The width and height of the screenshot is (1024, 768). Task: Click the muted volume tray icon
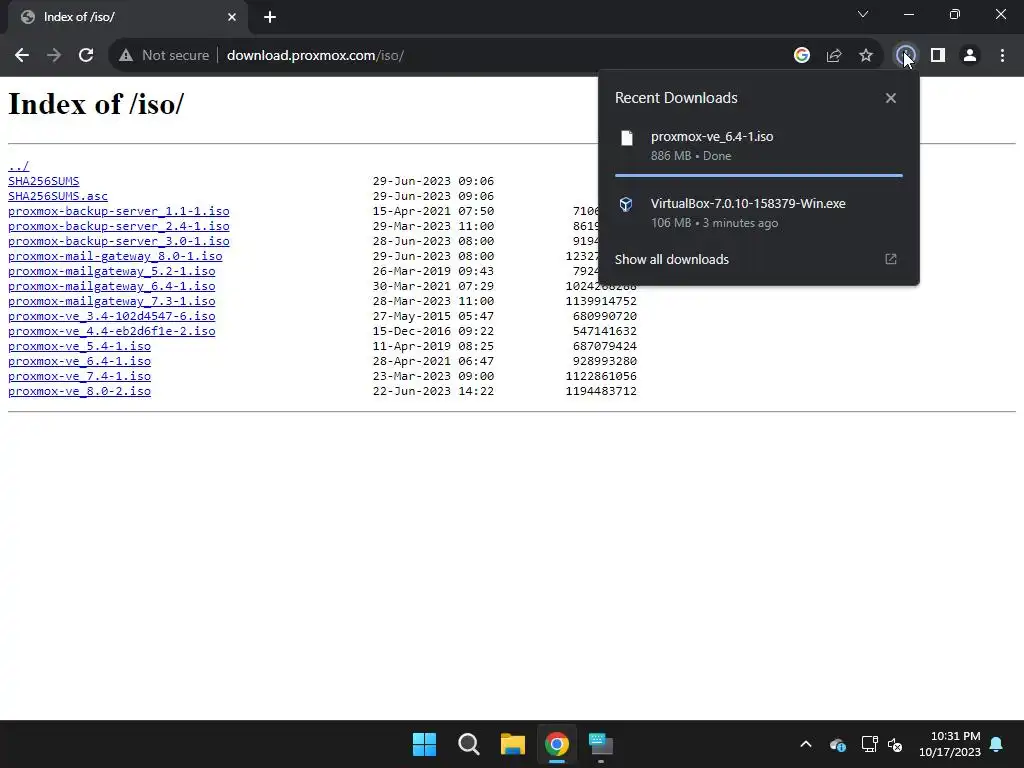tap(895, 744)
